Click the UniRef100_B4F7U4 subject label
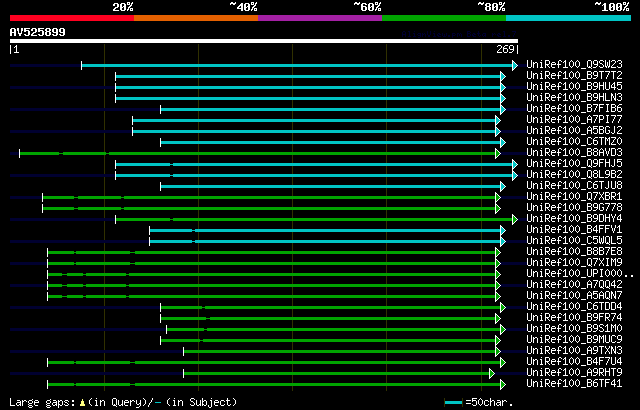The width and height of the screenshot is (640, 410). coord(574,362)
